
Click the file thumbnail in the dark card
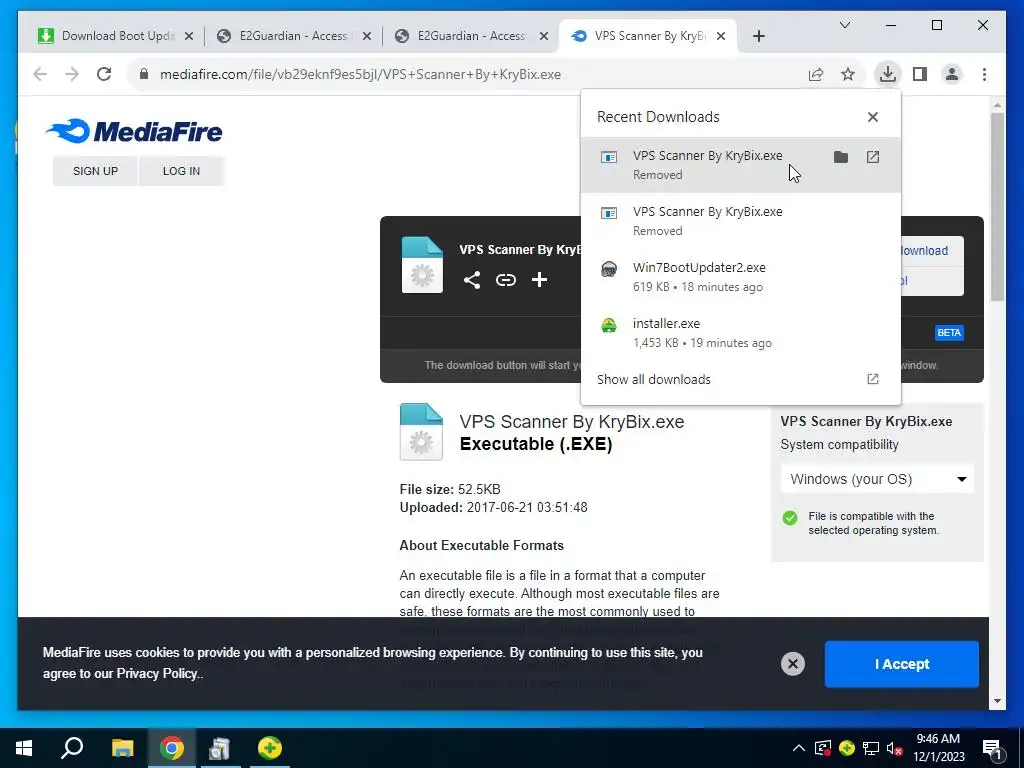pos(422,264)
